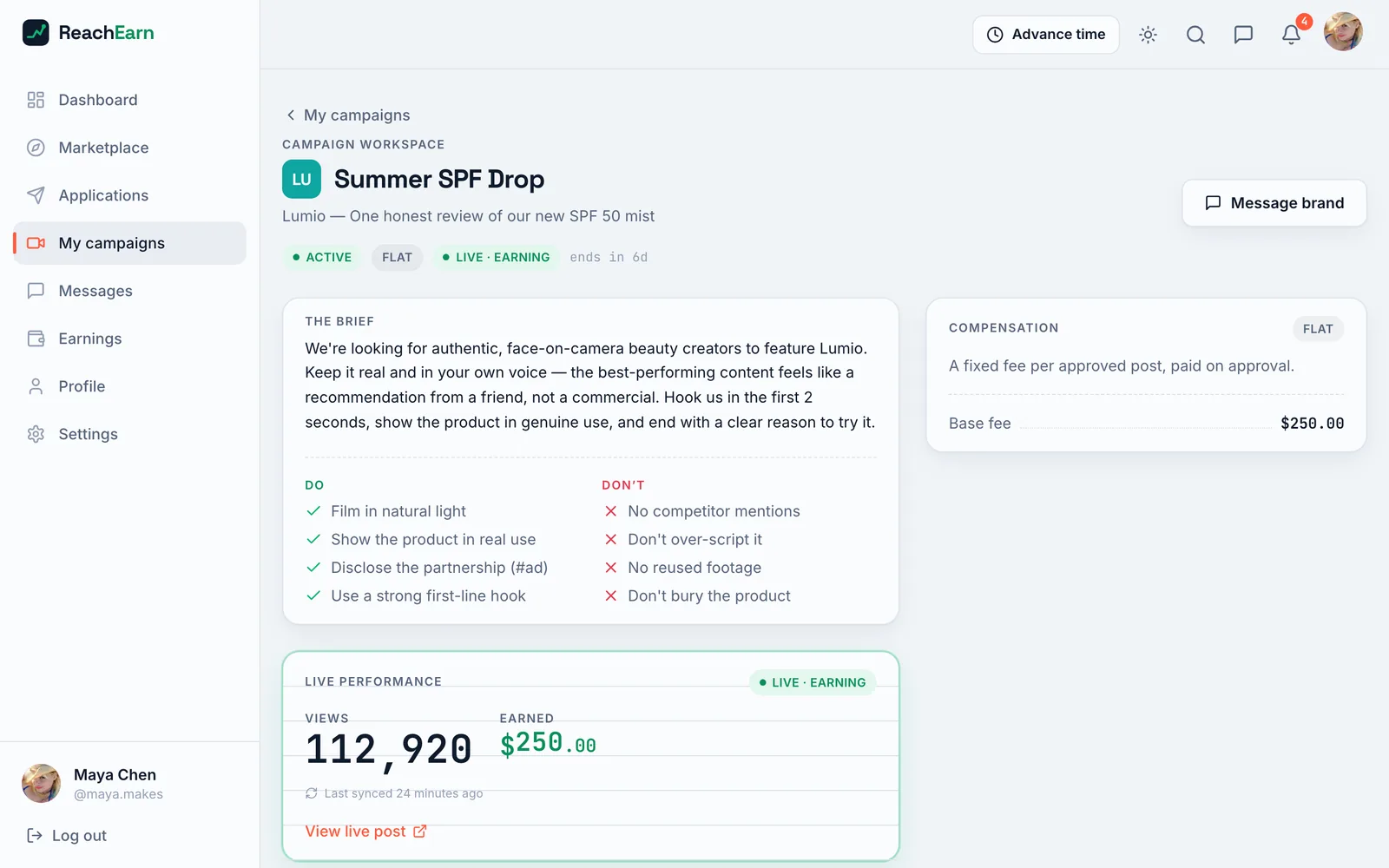
Task: Open notifications bell icon
Action: (1291, 35)
